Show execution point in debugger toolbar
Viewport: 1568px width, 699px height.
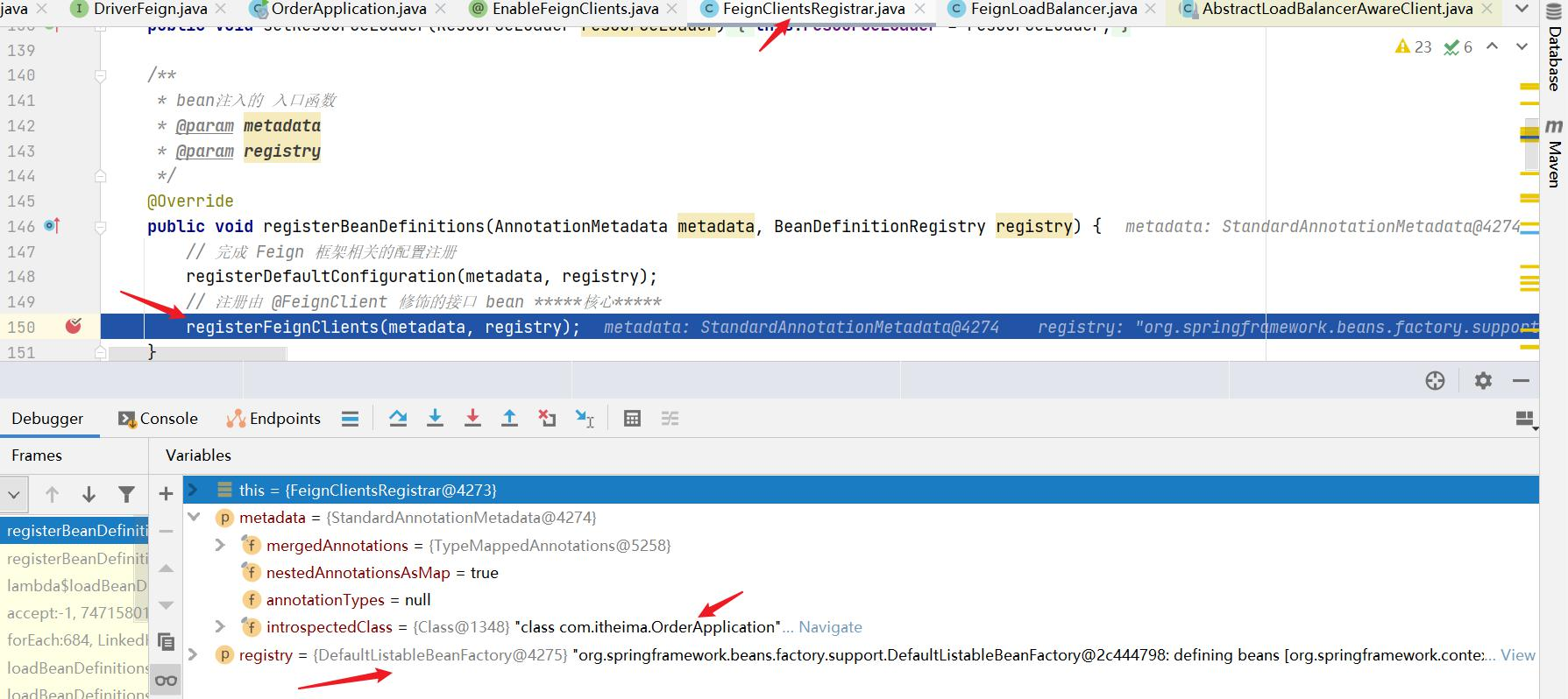pos(350,419)
